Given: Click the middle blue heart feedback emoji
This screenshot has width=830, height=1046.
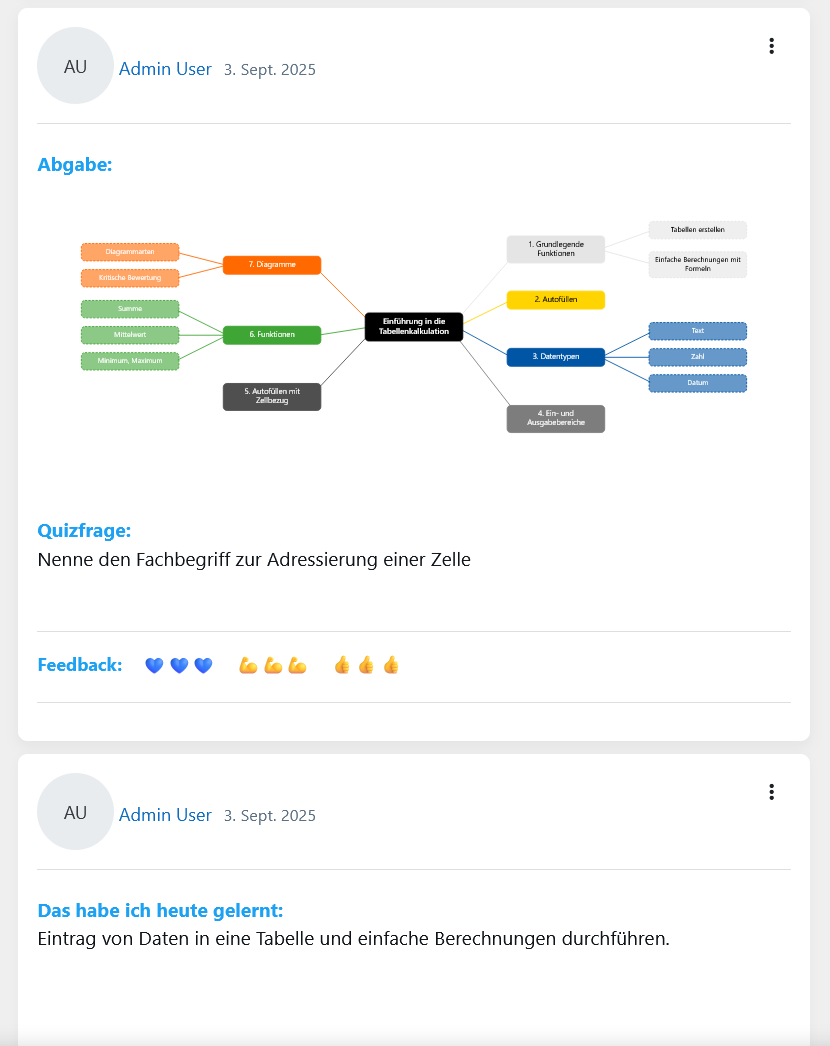Looking at the screenshot, I should [x=179, y=666].
